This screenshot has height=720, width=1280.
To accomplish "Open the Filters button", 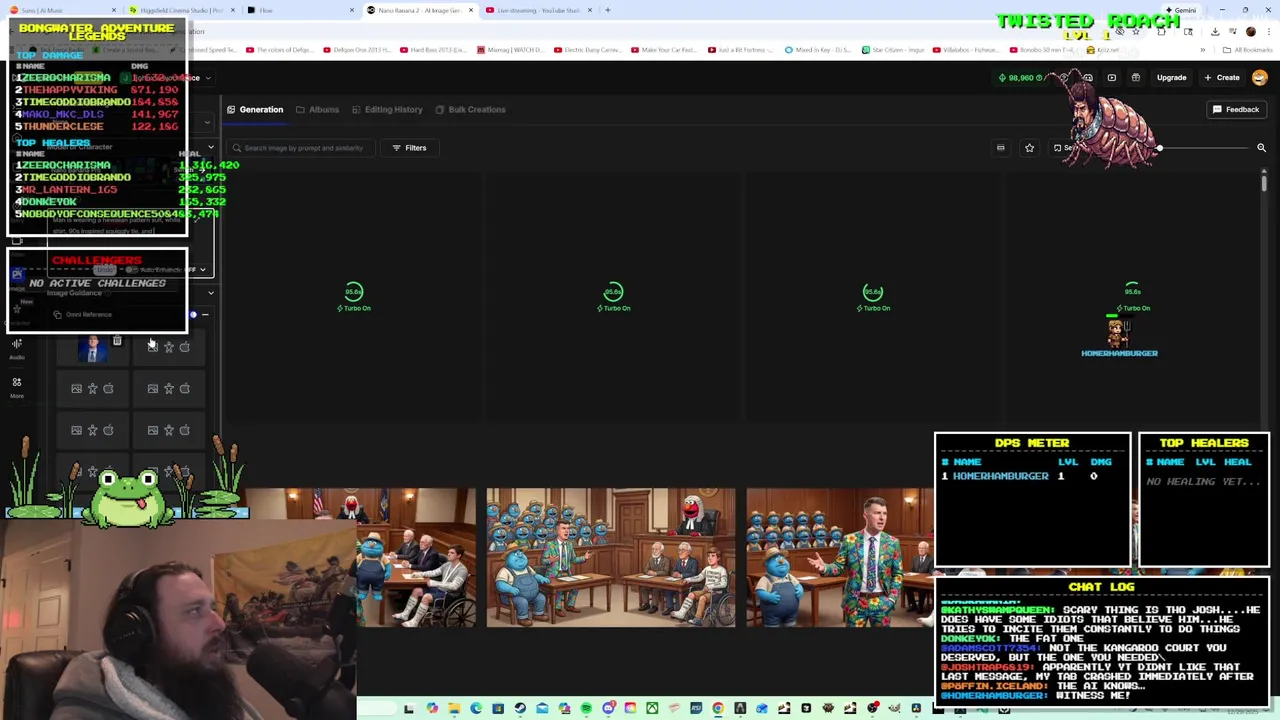I will 409,148.
